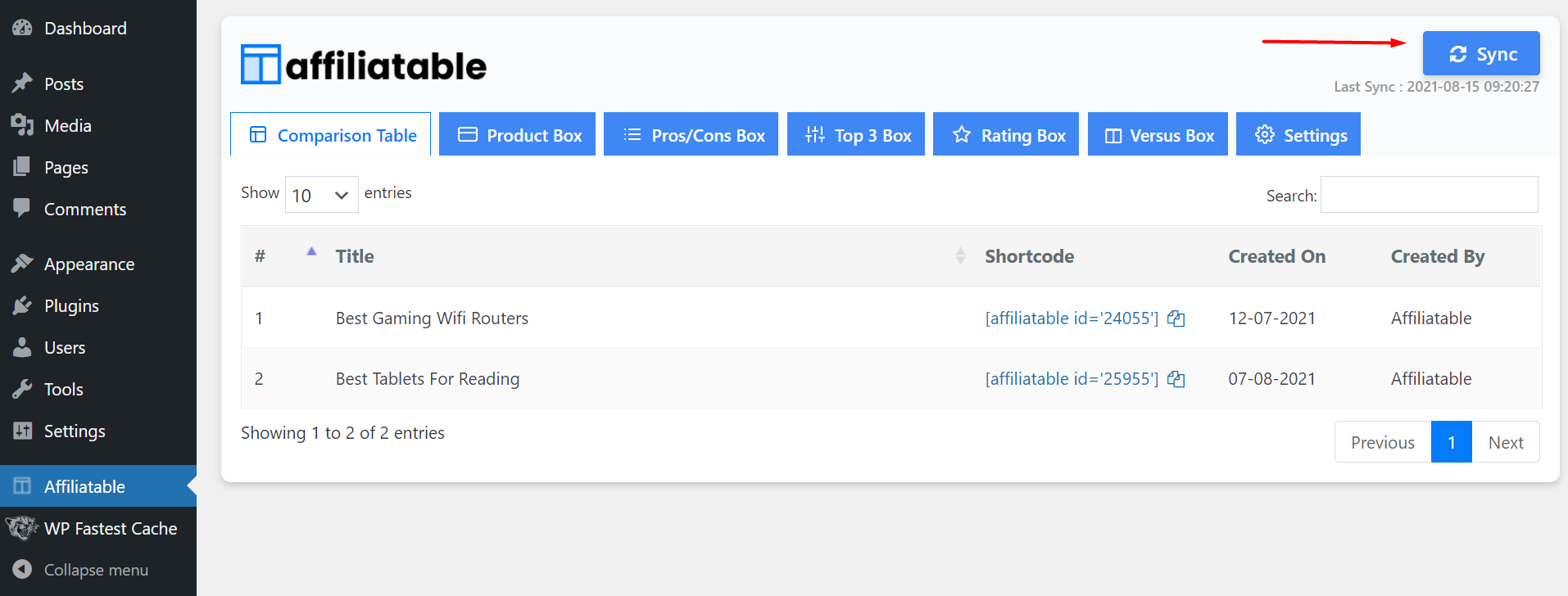This screenshot has width=1568, height=596.
Task: Open Users menu item
Action: coord(65,347)
